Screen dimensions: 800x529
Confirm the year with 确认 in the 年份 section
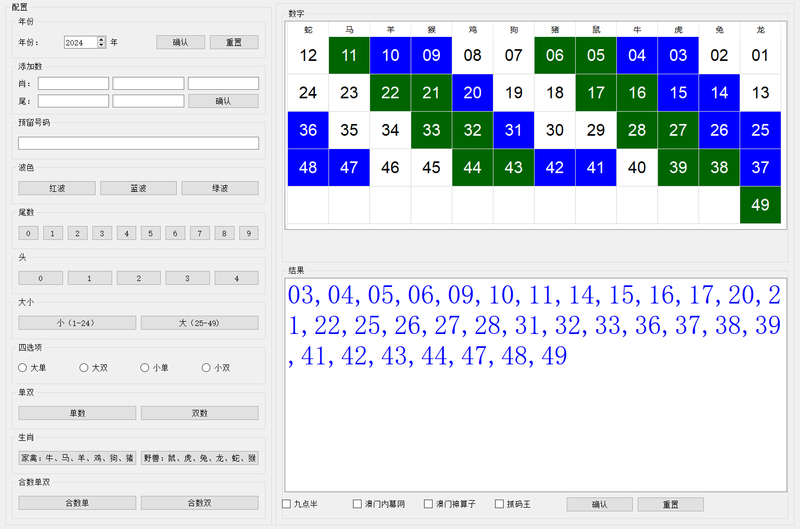pyautogui.click(x=181, y=42)
